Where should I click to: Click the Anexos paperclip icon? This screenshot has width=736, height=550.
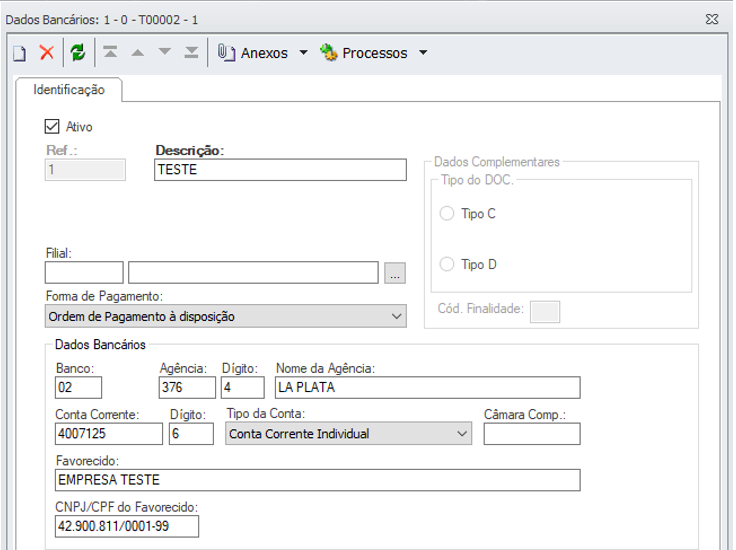point(226,53)
